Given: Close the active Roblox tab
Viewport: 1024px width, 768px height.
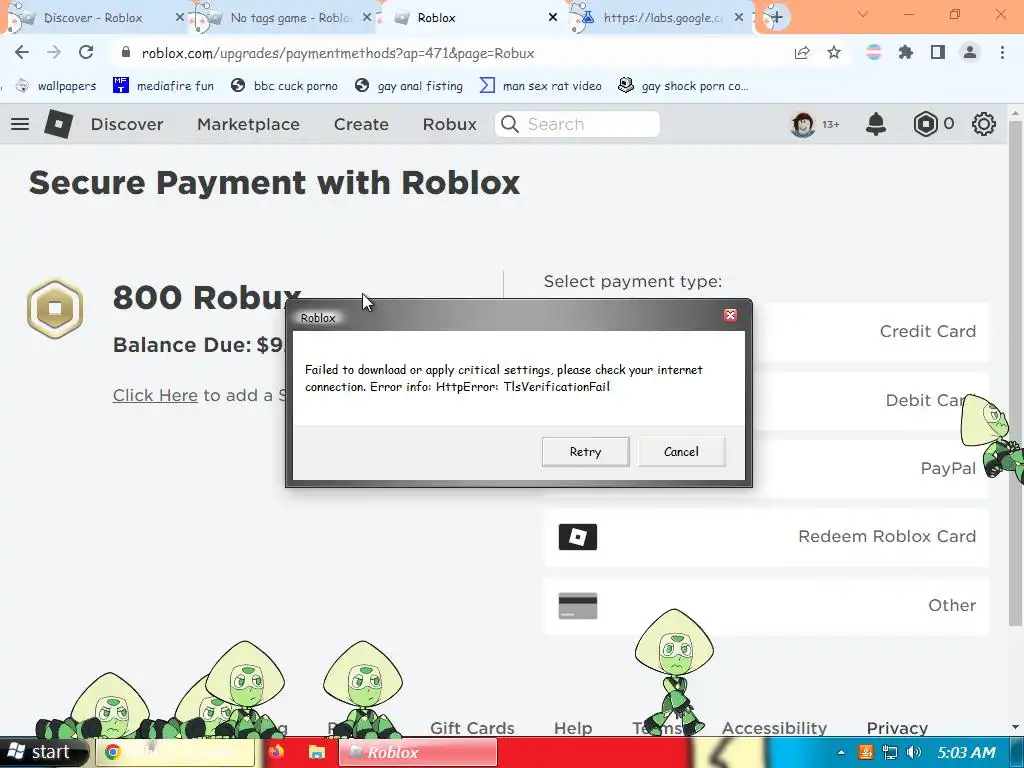Looking at the screenshot, I should pyautogui.click(x=552, y=18).
